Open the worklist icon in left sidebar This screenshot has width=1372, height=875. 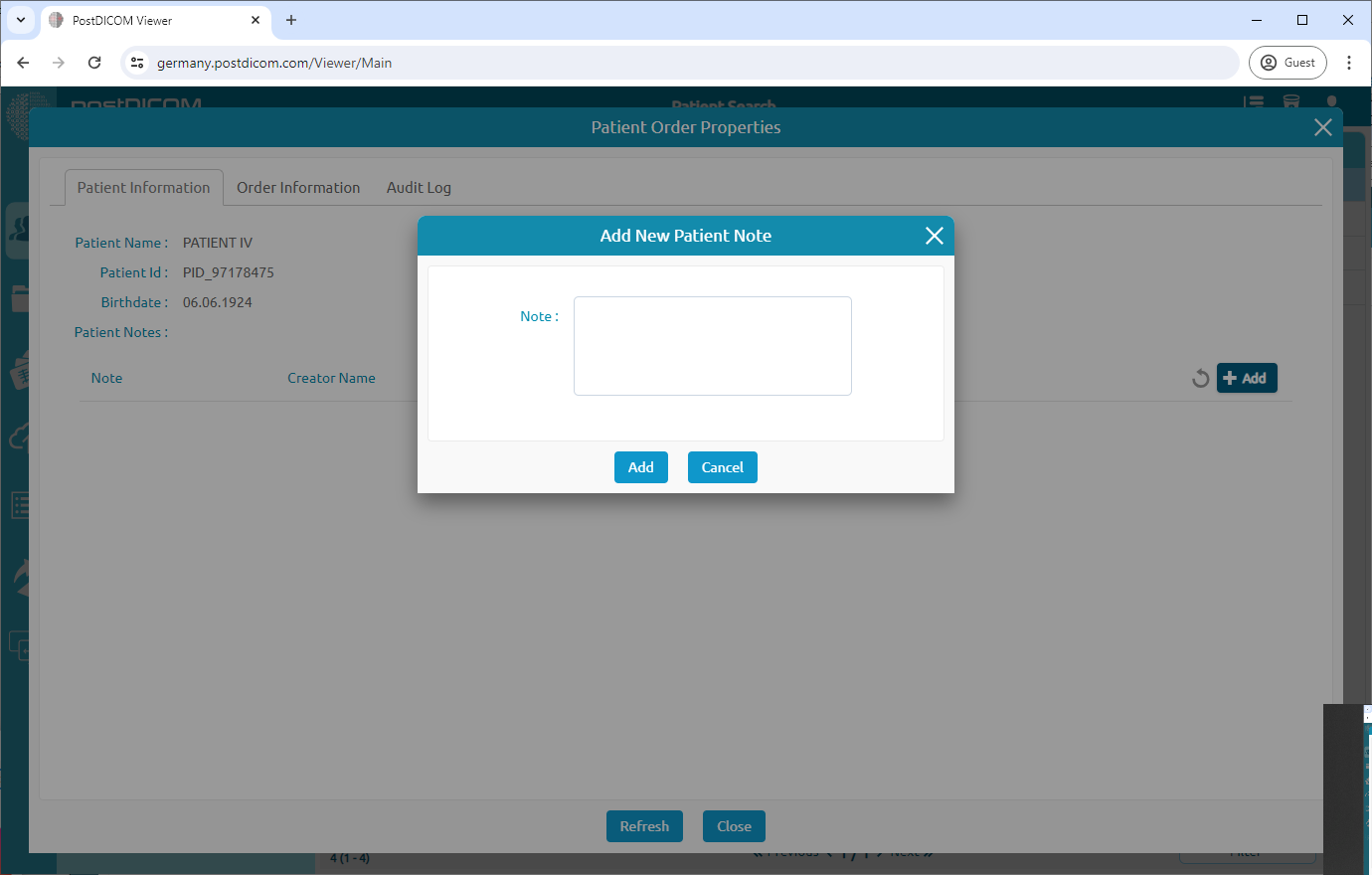coord(20,505)
